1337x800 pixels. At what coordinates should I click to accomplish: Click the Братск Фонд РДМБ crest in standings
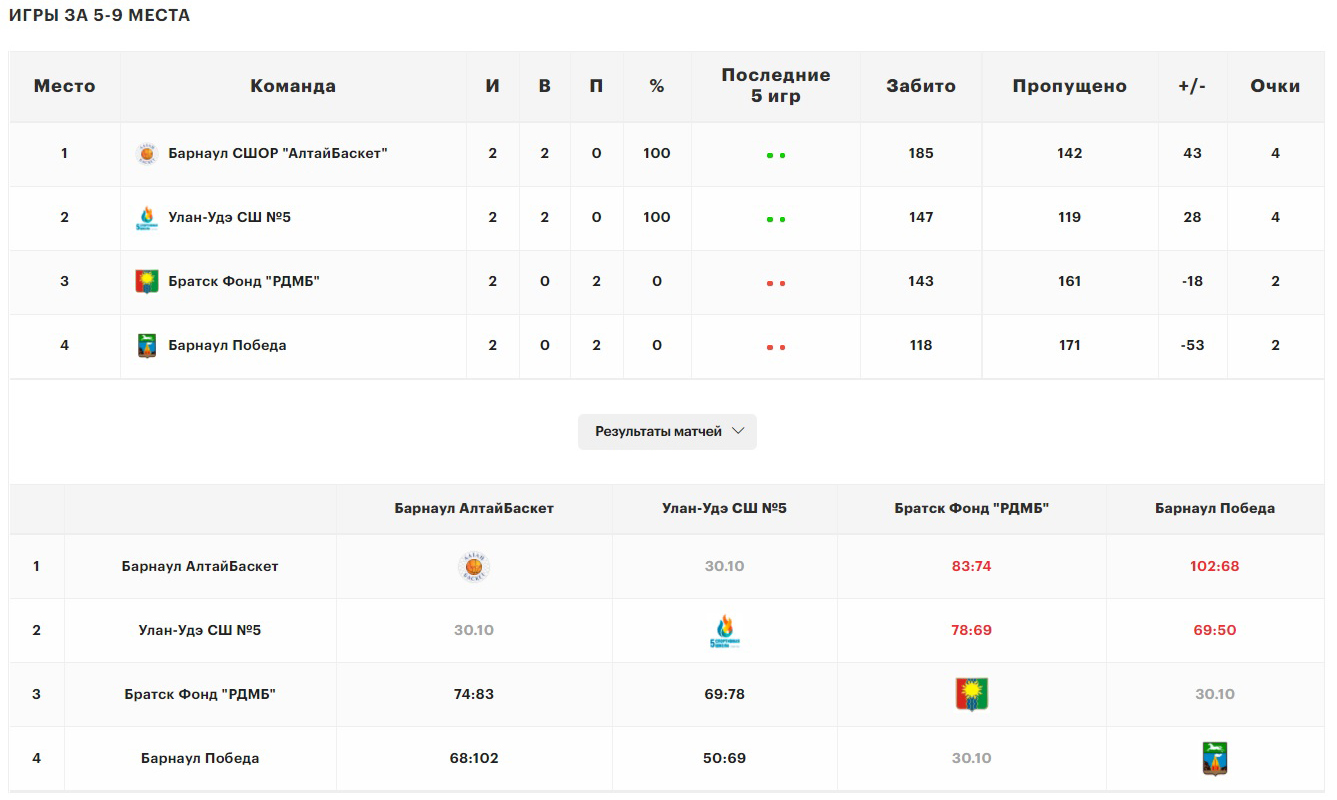point(147,282)
